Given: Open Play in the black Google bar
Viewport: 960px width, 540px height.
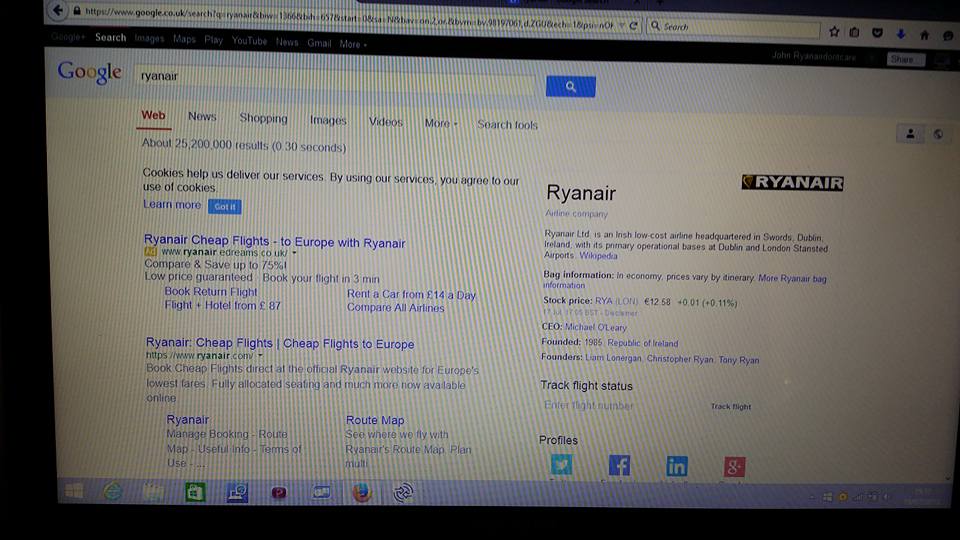Looking at the screenshot, I should coord(214,40).
